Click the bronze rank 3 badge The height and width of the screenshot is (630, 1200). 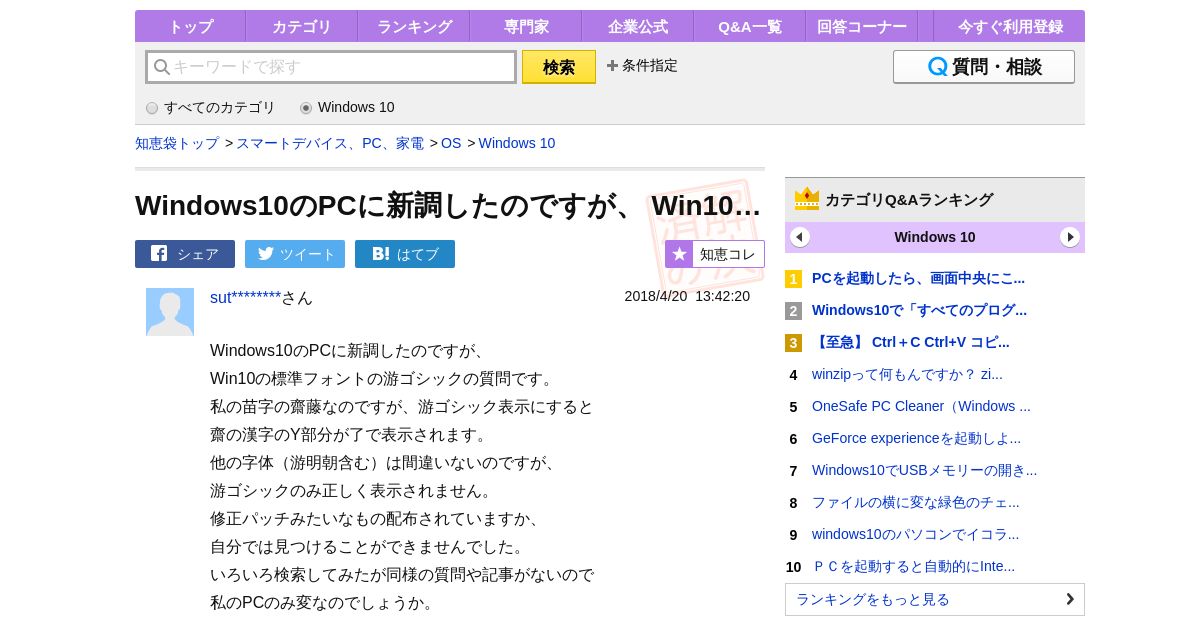coord(793,343)
